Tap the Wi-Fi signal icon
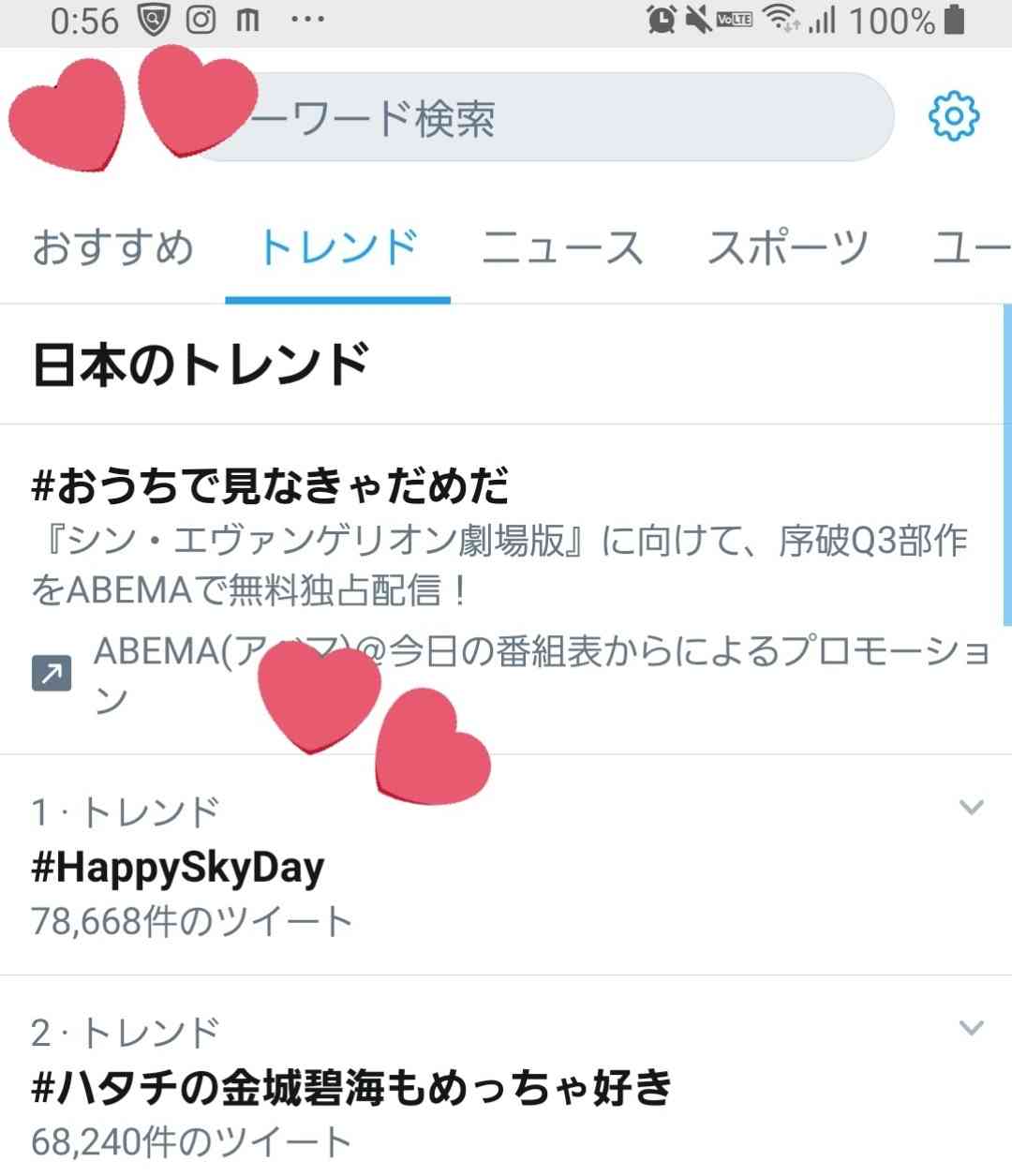 pyautogui.click(x=780, y=21)
